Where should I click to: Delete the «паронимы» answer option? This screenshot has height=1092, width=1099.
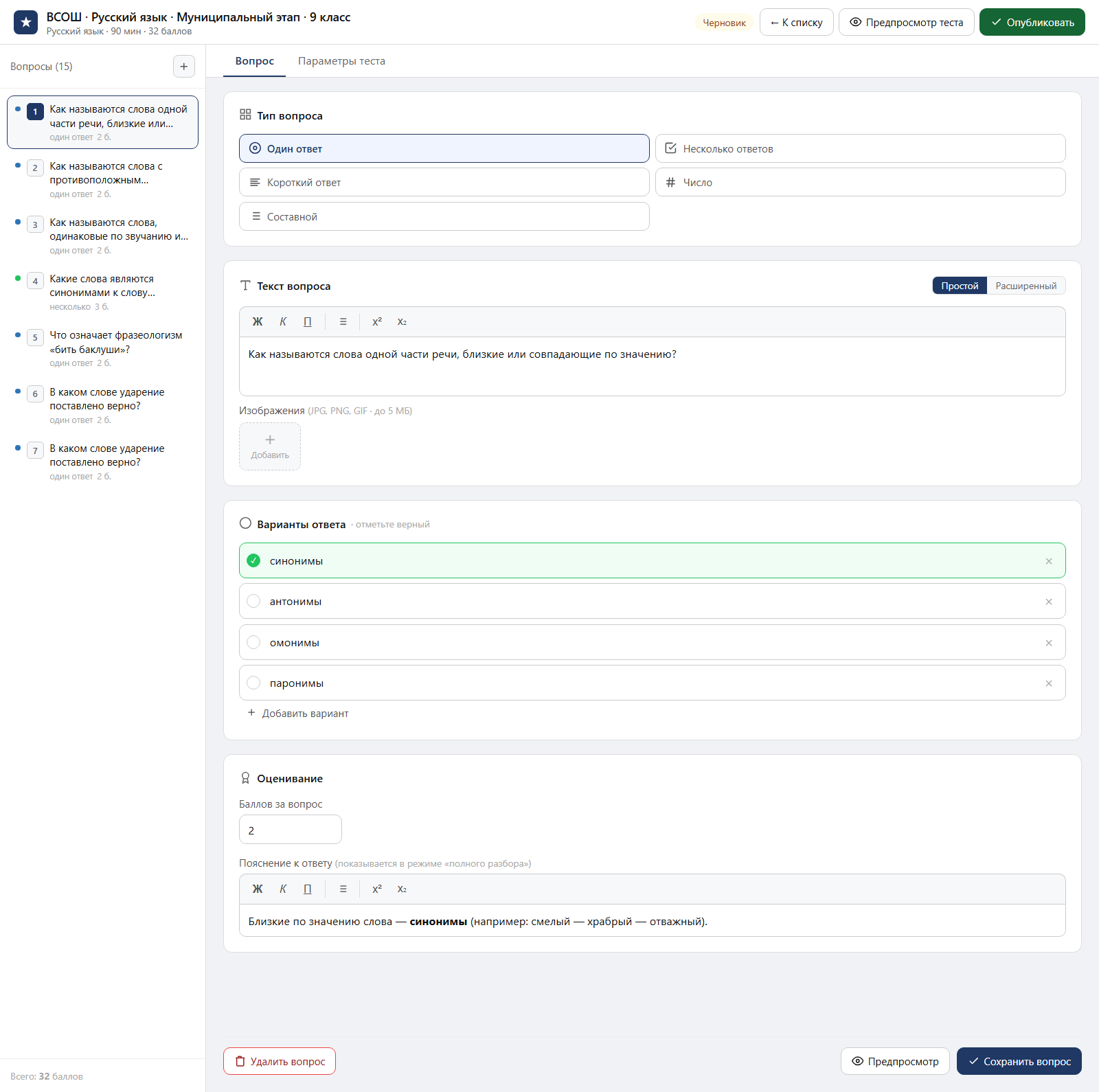(x=1049, y=683)
